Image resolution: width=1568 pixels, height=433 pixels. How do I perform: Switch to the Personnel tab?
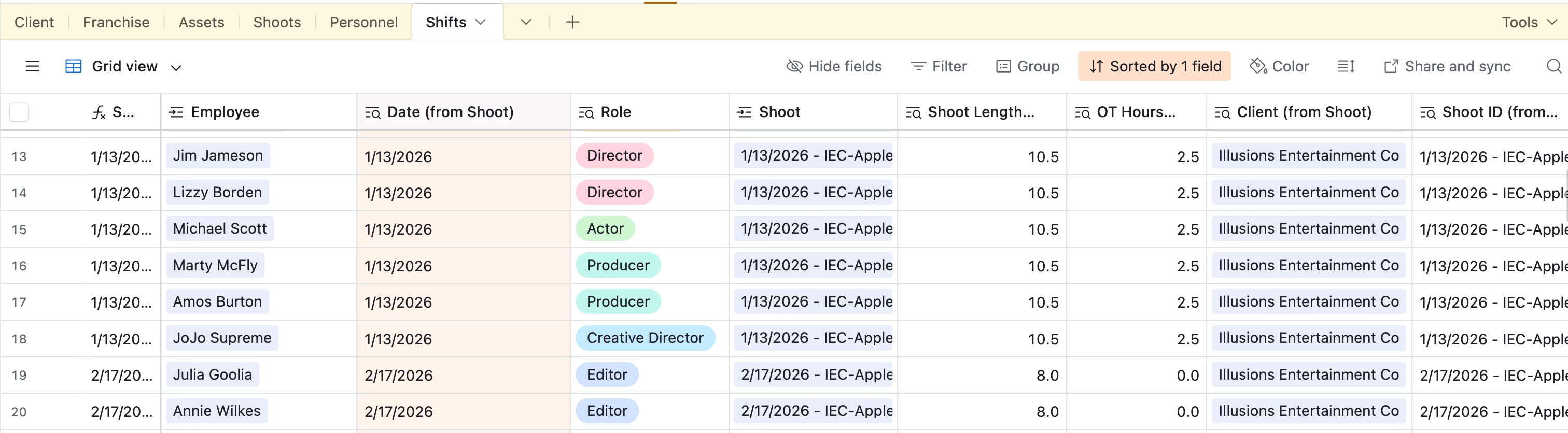[363, 22]
